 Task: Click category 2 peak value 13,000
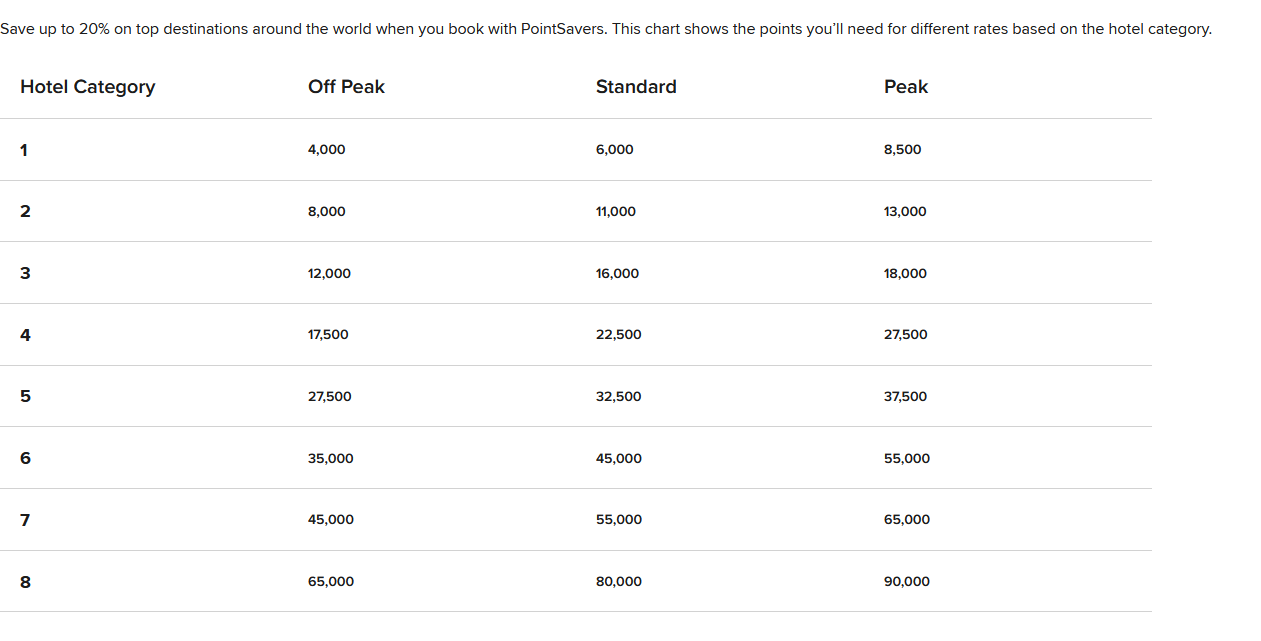click(x=905, y=212)
